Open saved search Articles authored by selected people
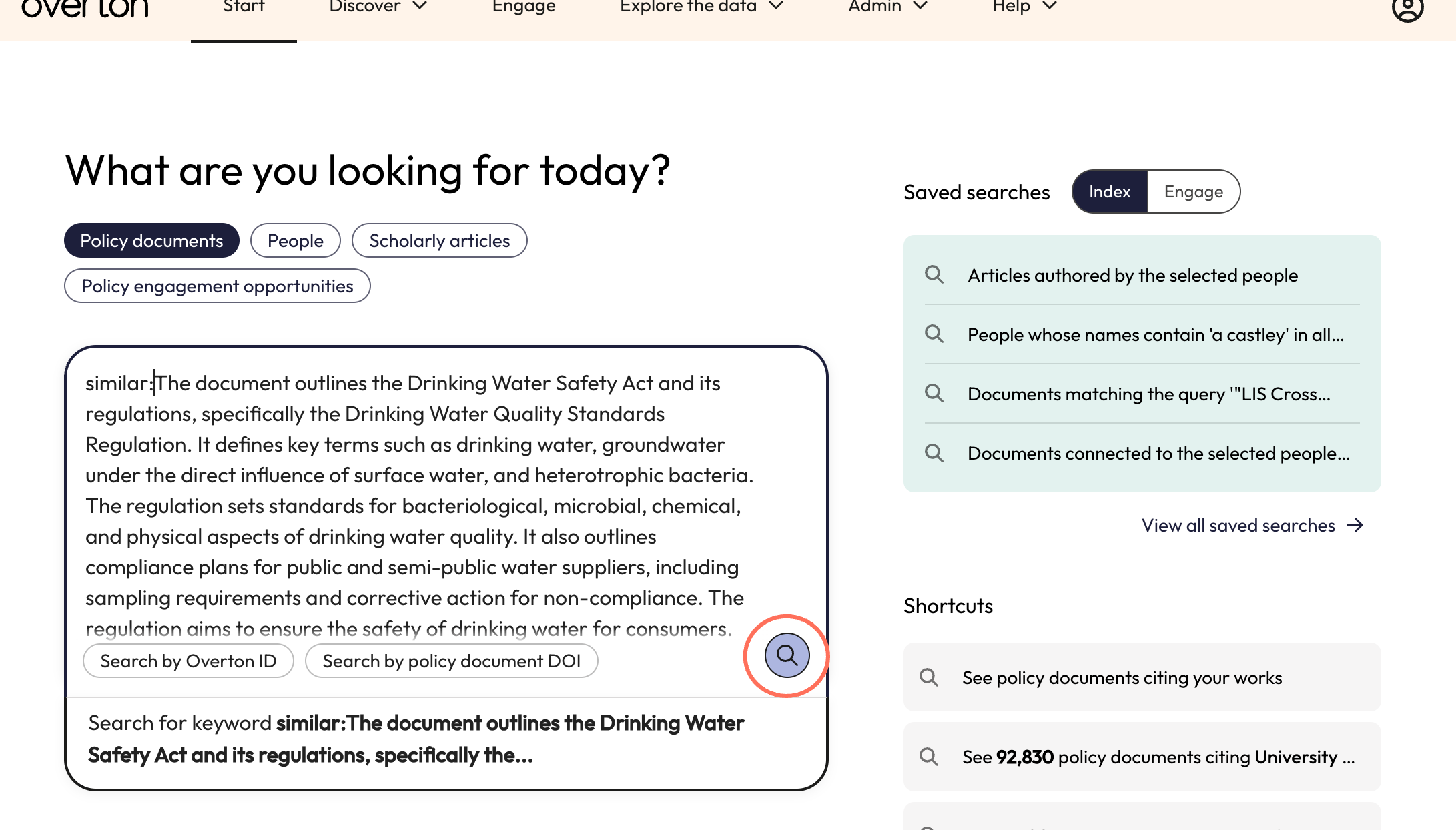The image size is (1456, 830). click(1142, 275)
